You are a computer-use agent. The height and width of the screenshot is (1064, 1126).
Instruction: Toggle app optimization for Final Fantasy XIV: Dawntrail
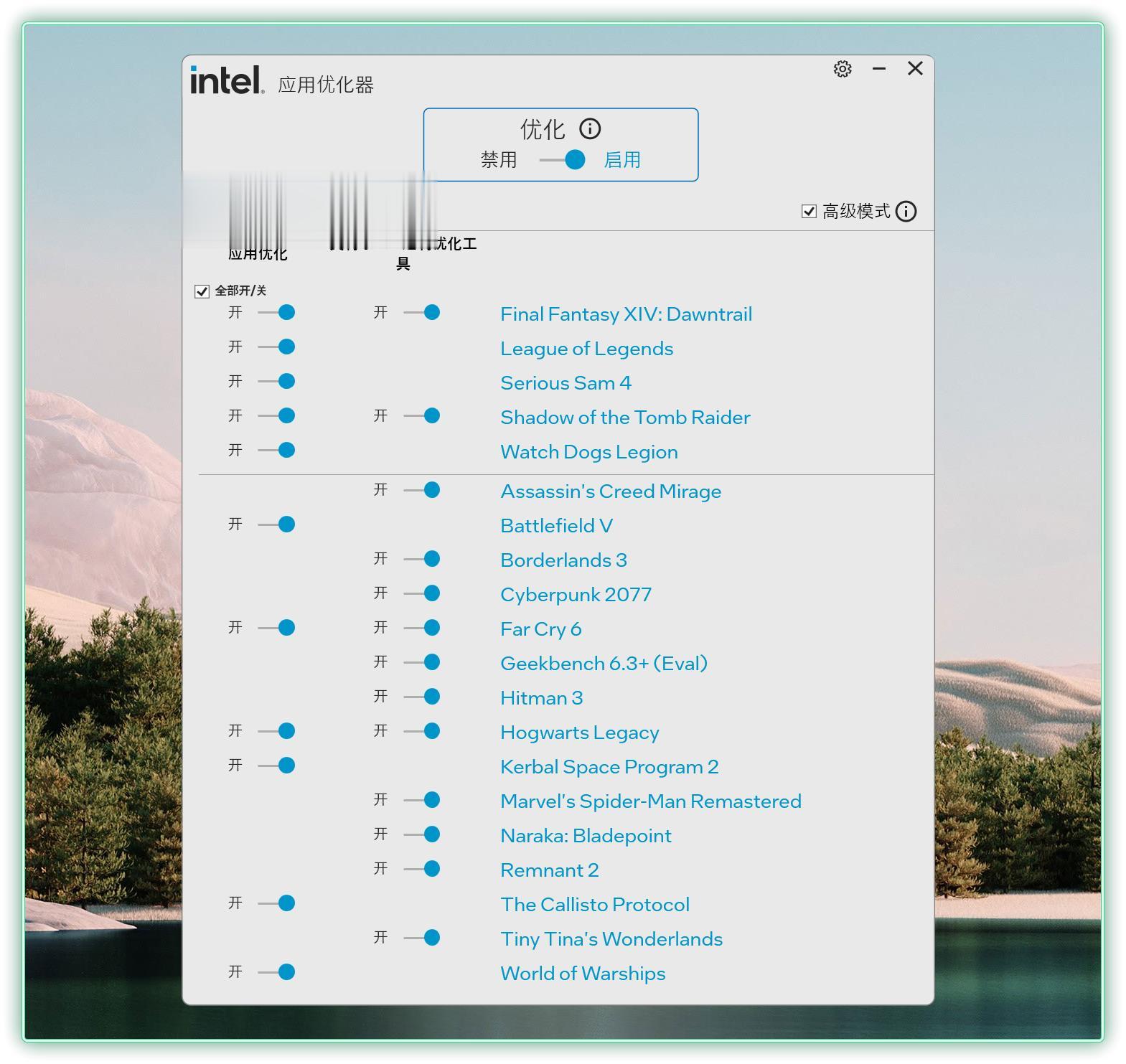tap(276, 313)
